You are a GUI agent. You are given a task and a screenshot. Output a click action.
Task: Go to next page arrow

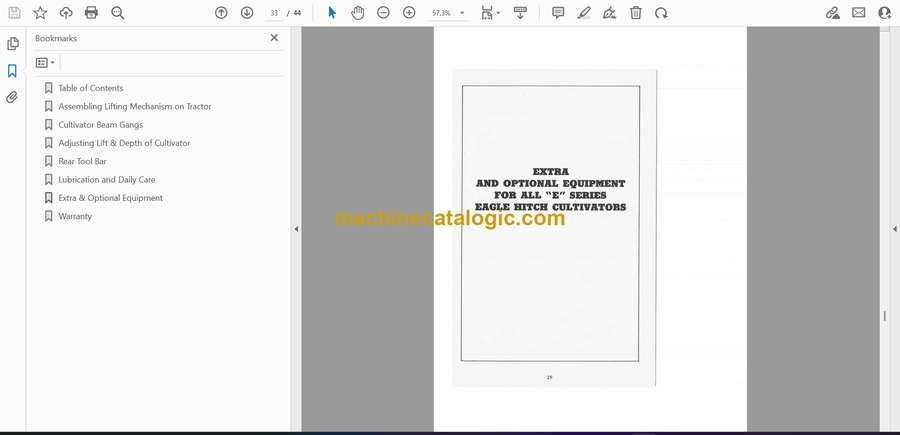pos(247,13)
